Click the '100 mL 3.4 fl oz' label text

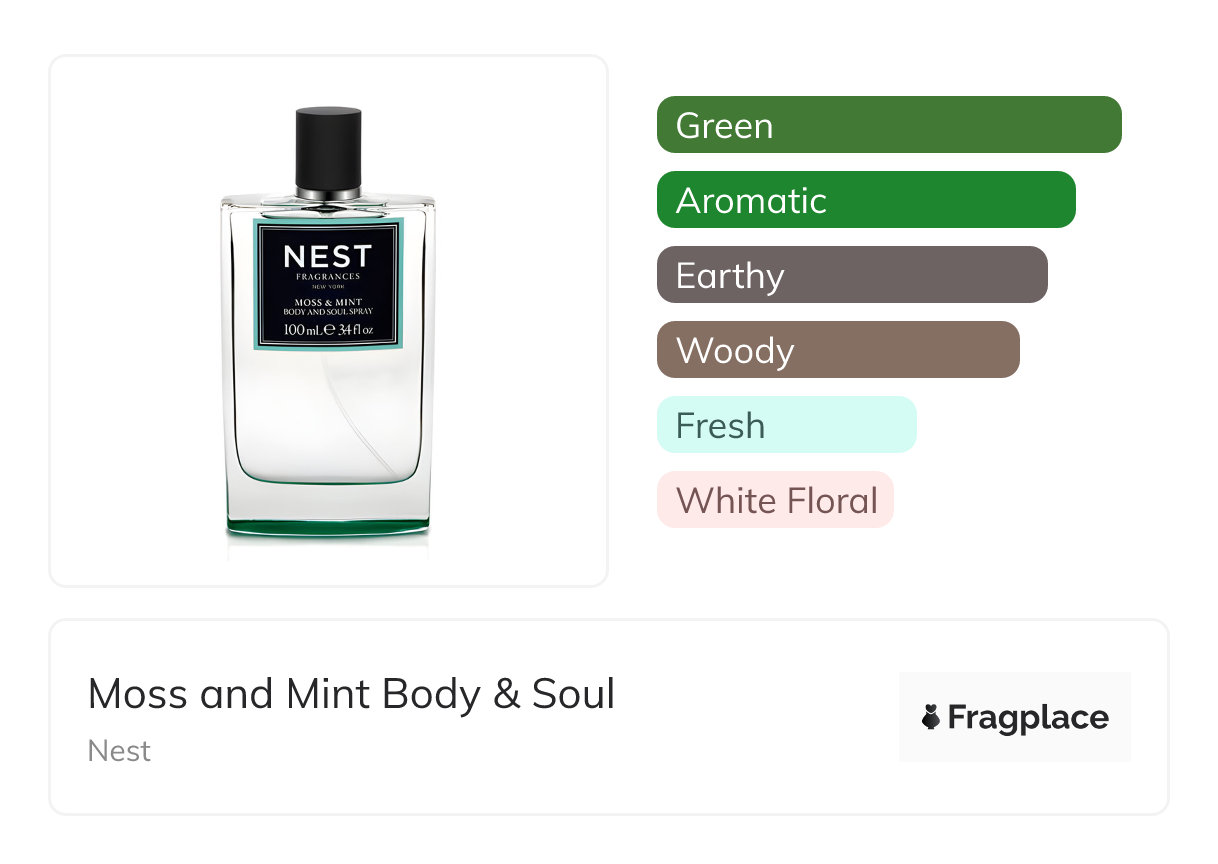[x=328, y=329]
